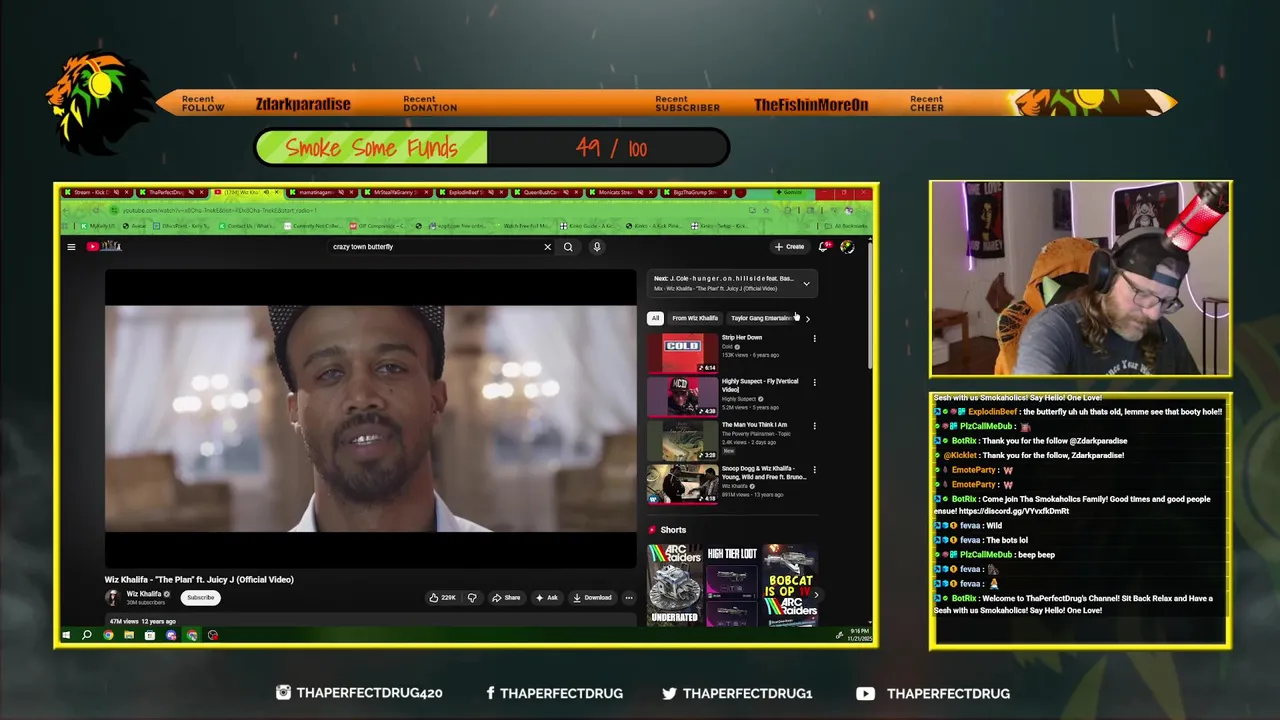Open File Explorer from the taskbar

click(129, 635)
